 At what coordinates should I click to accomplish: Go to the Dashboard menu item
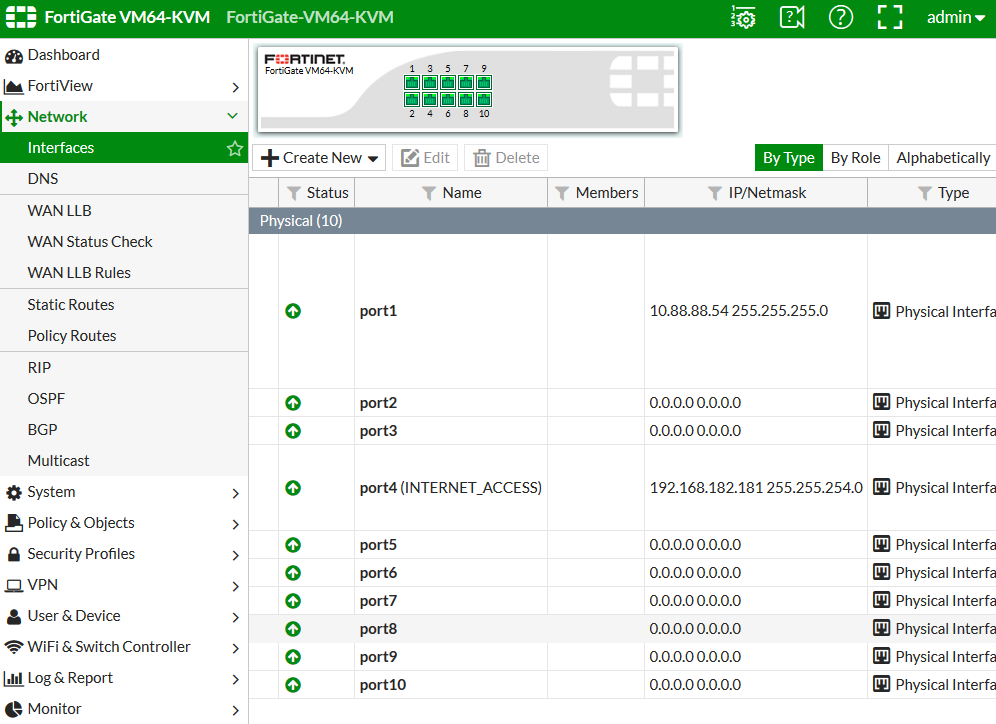point(63,55)
